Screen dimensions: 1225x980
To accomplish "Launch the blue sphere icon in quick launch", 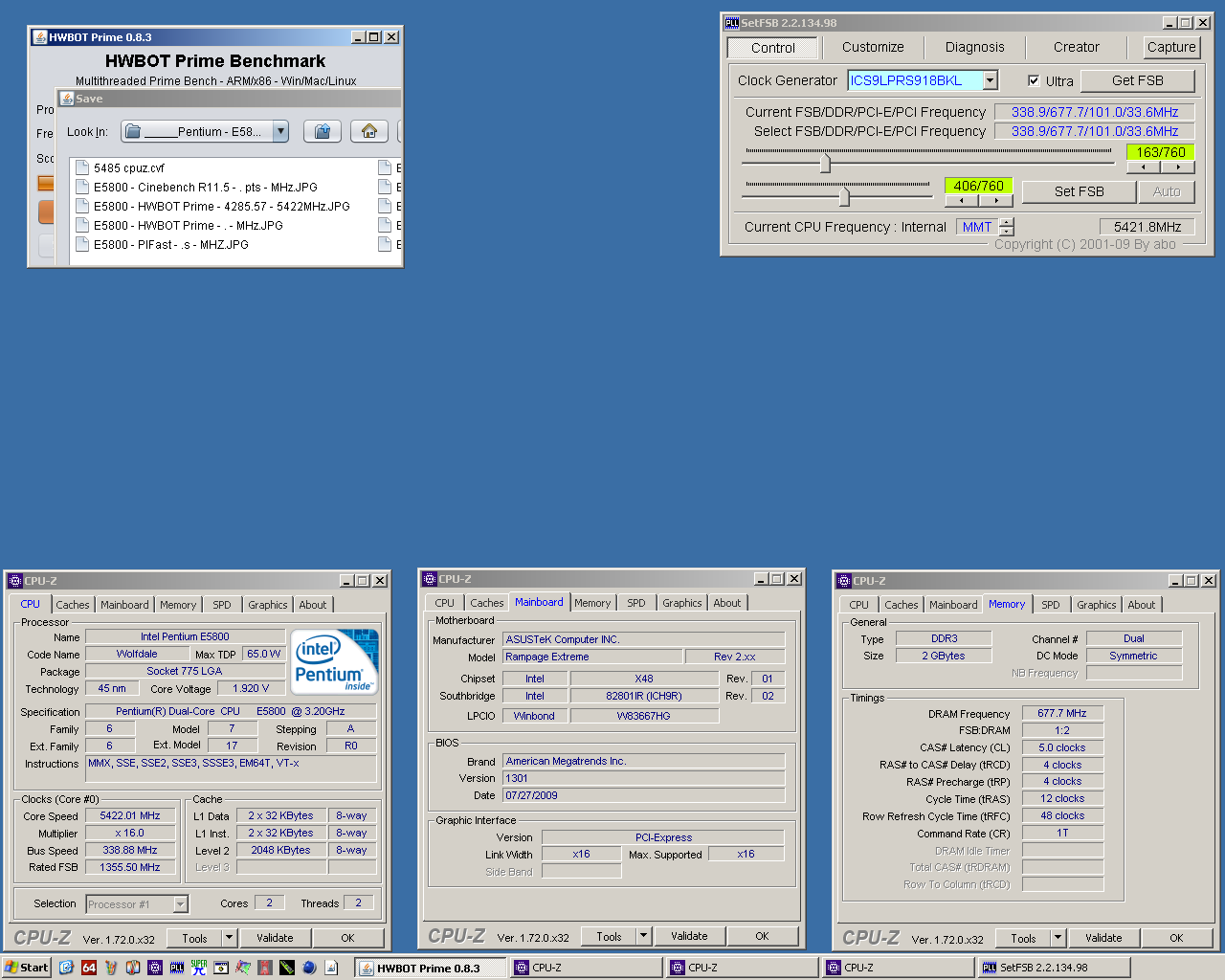I will 309,968.
